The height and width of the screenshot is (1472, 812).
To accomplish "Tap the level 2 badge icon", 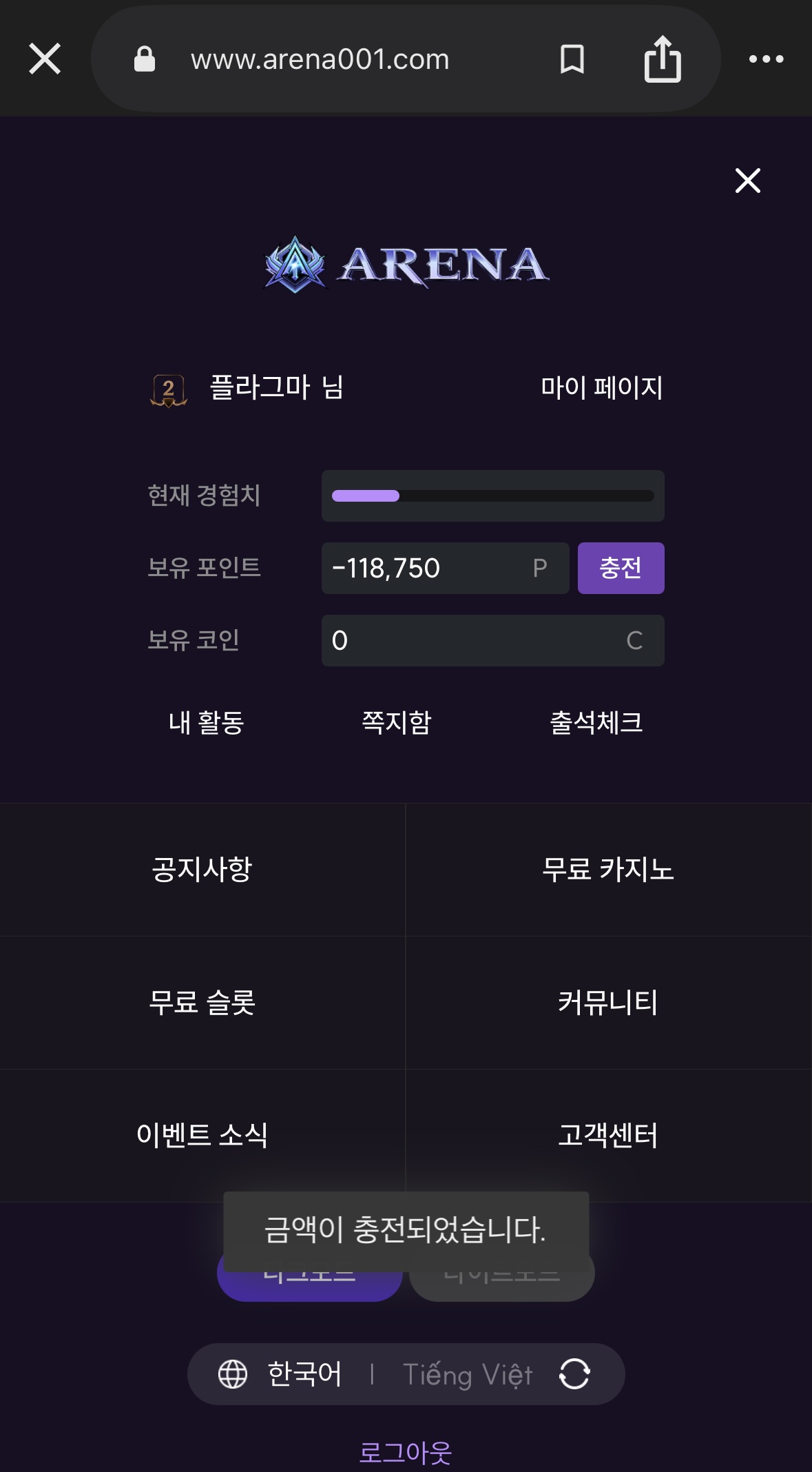I will [x=169, y=389].
